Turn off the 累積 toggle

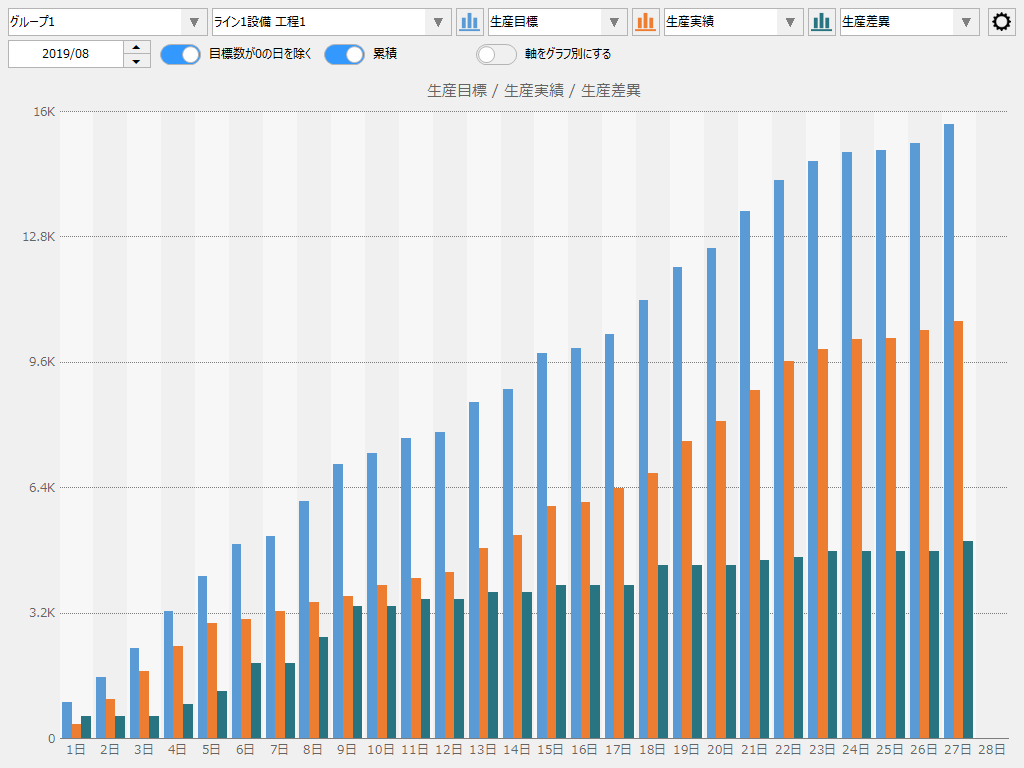[x=344, y=54]
